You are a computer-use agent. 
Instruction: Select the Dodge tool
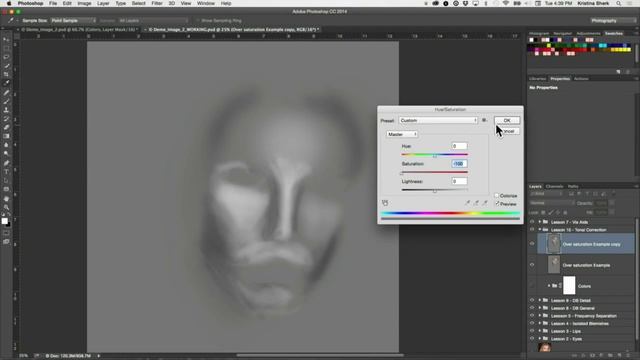pyautogui.click(x=6, y=154)
